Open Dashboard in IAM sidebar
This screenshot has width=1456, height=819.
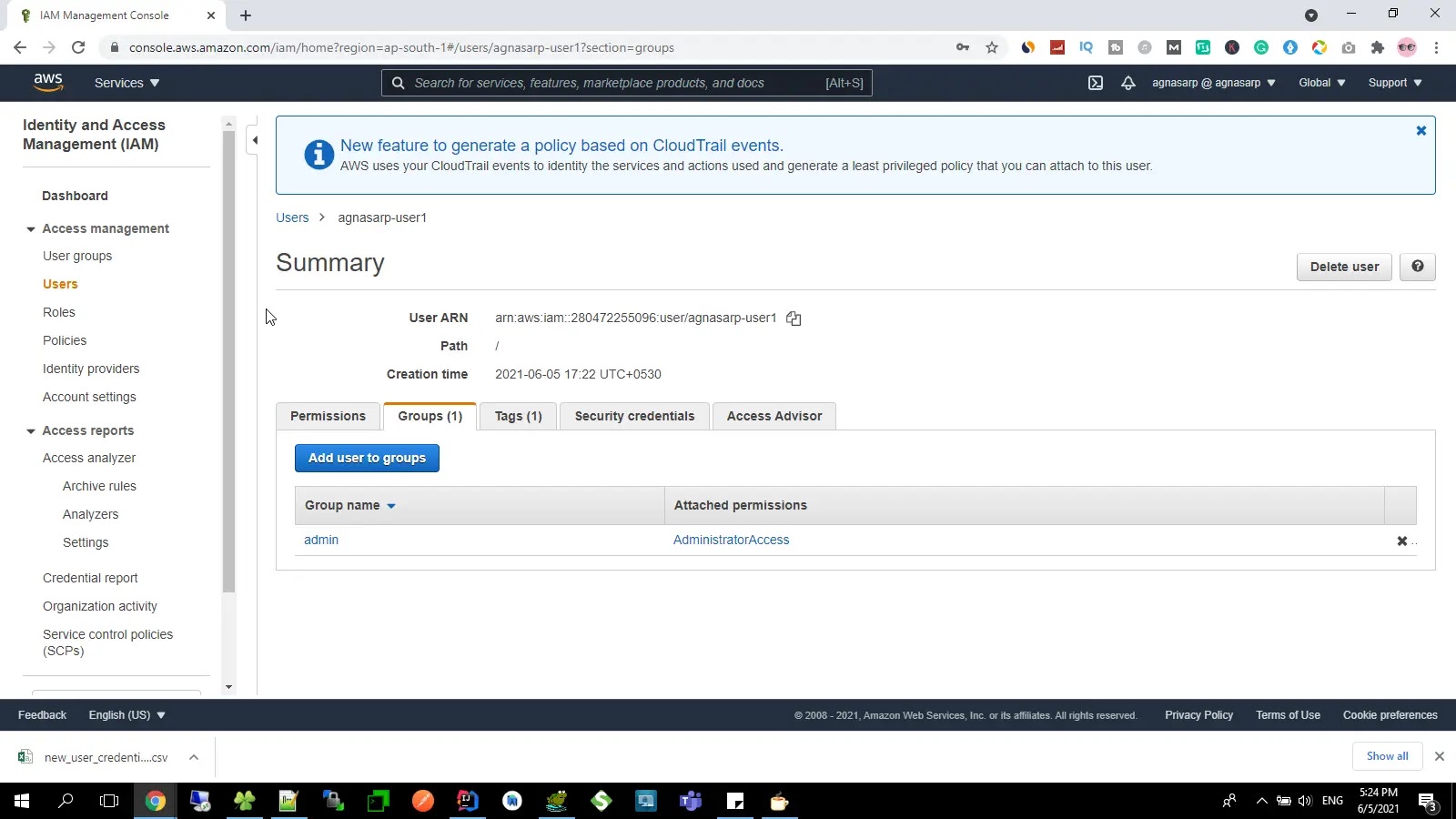[x=75, y=196]
